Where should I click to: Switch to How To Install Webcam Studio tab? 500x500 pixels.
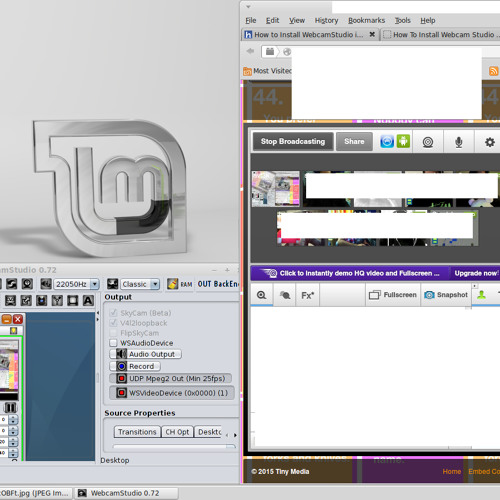[440, 35]
